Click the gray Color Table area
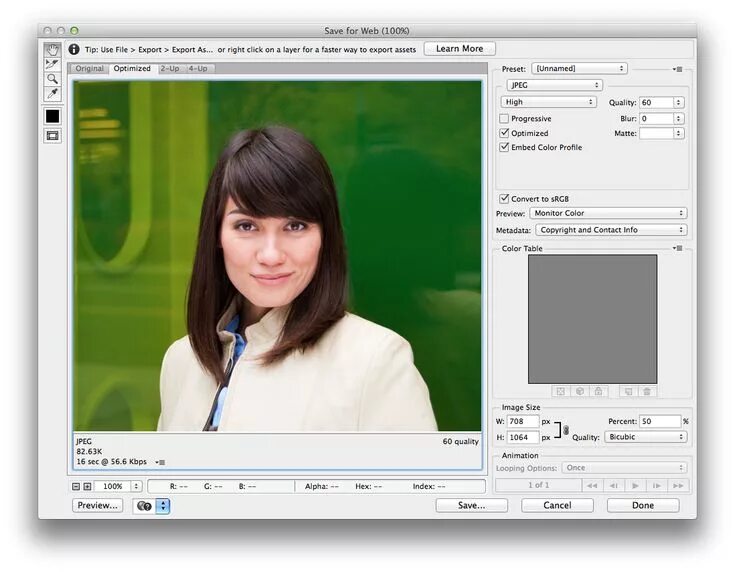This screenshot has height=572, width=735. coord(592,319)
